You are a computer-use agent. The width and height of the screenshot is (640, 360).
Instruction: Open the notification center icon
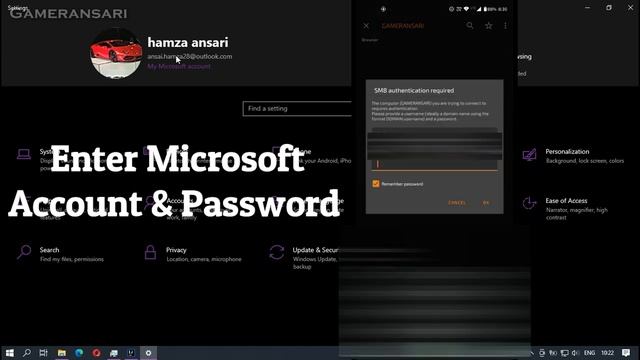point(626,353)
